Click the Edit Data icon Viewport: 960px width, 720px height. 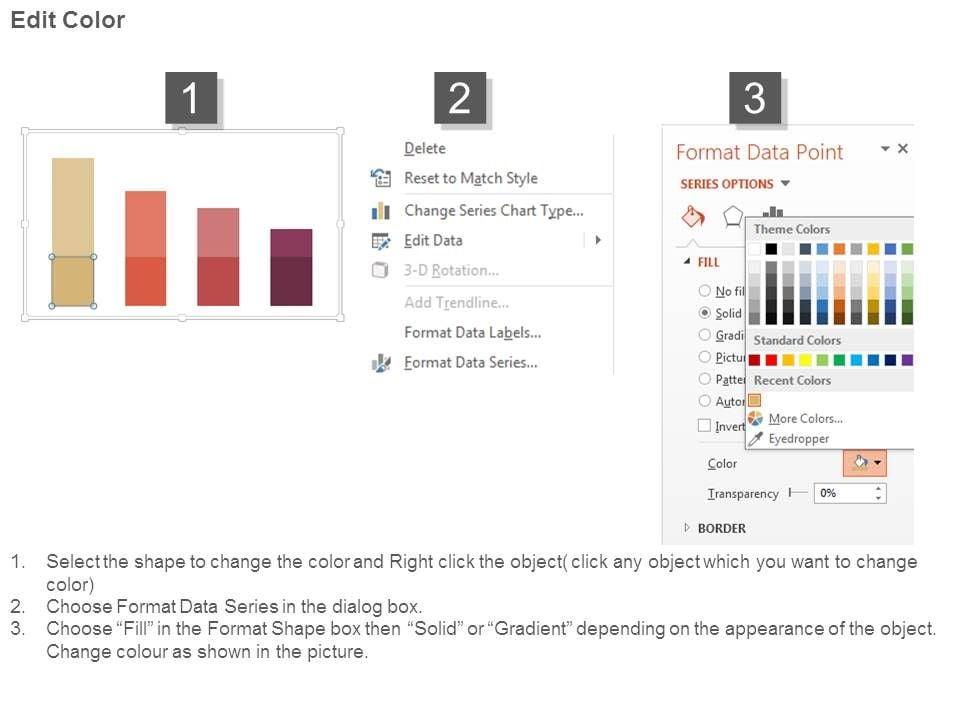tap(380, 241)
